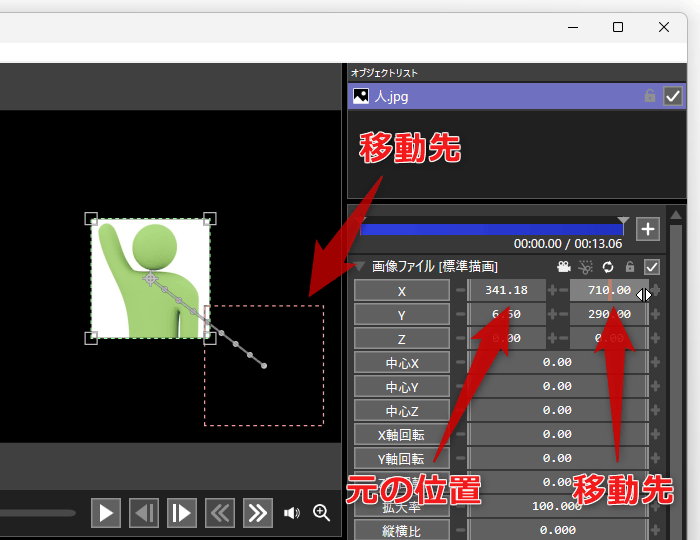Image resolution: width=700 pixels, height=540 pixels.
Task: Click the scissors clipping icon in 画像ファイル header
Action: [585, 267]
